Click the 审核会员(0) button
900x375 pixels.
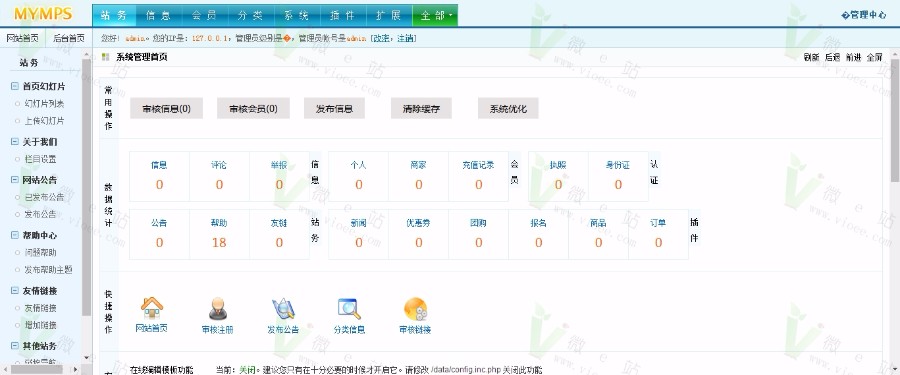[x=253, y=109]
